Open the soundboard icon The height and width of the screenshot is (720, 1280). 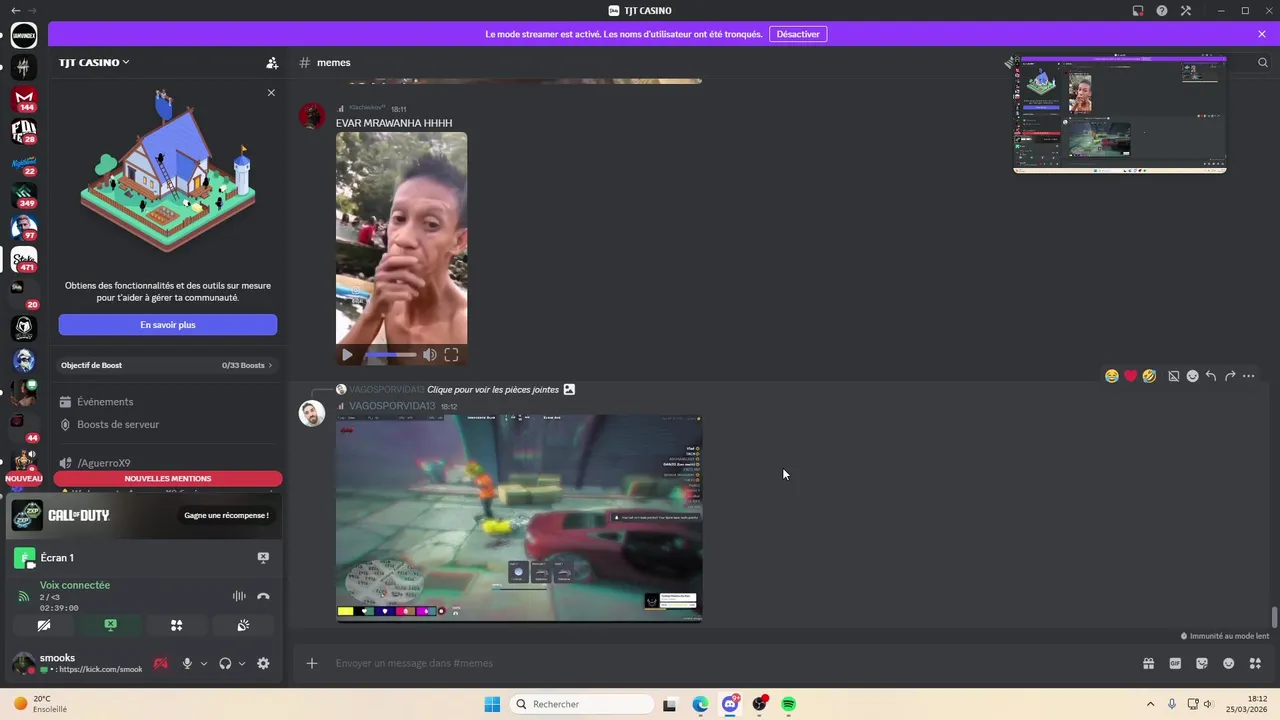pyautogui.click(x=243, y=625)
